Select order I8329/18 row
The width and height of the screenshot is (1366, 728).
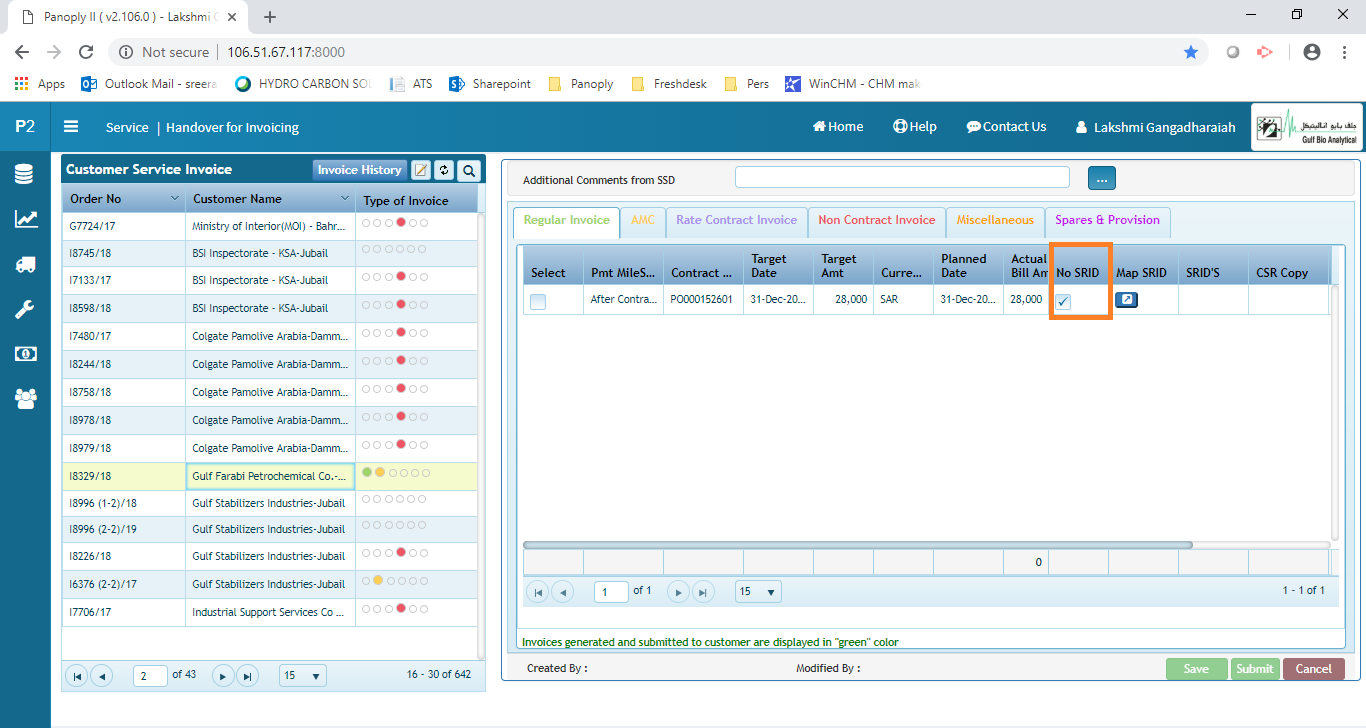pyautogui.click(x=269, y=476)
